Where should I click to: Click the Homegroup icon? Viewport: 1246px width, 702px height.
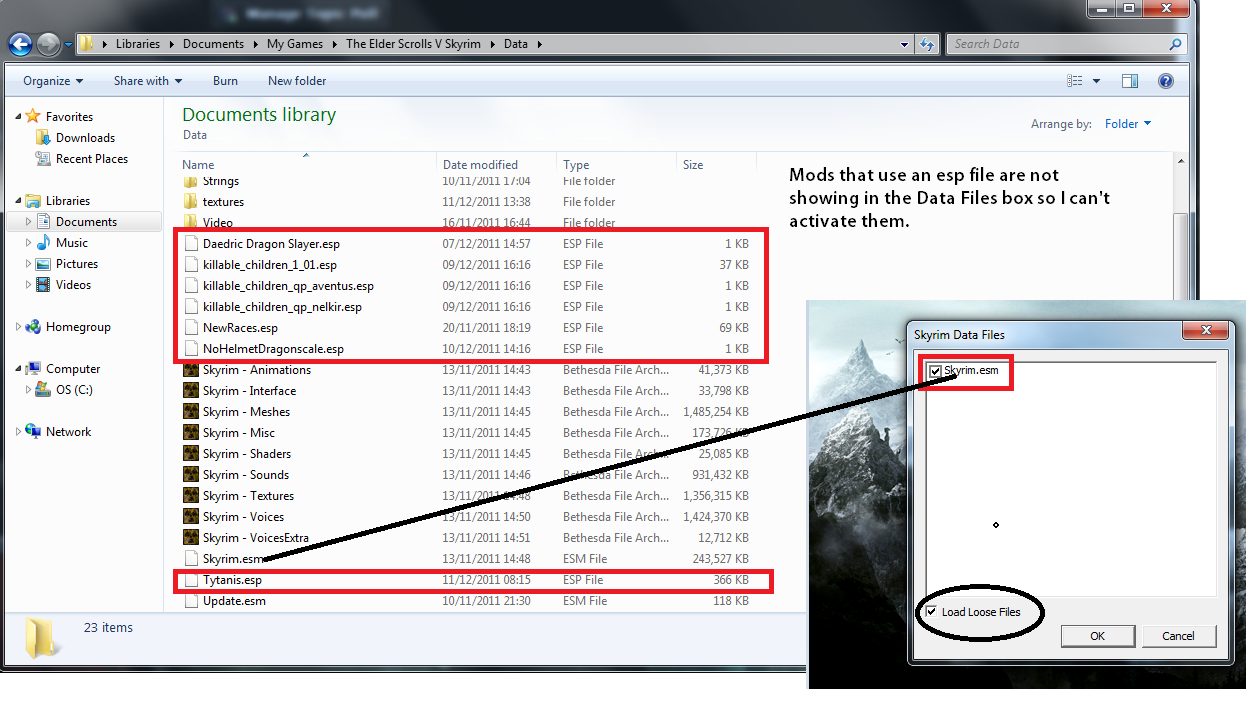click(x=33, y=327)
